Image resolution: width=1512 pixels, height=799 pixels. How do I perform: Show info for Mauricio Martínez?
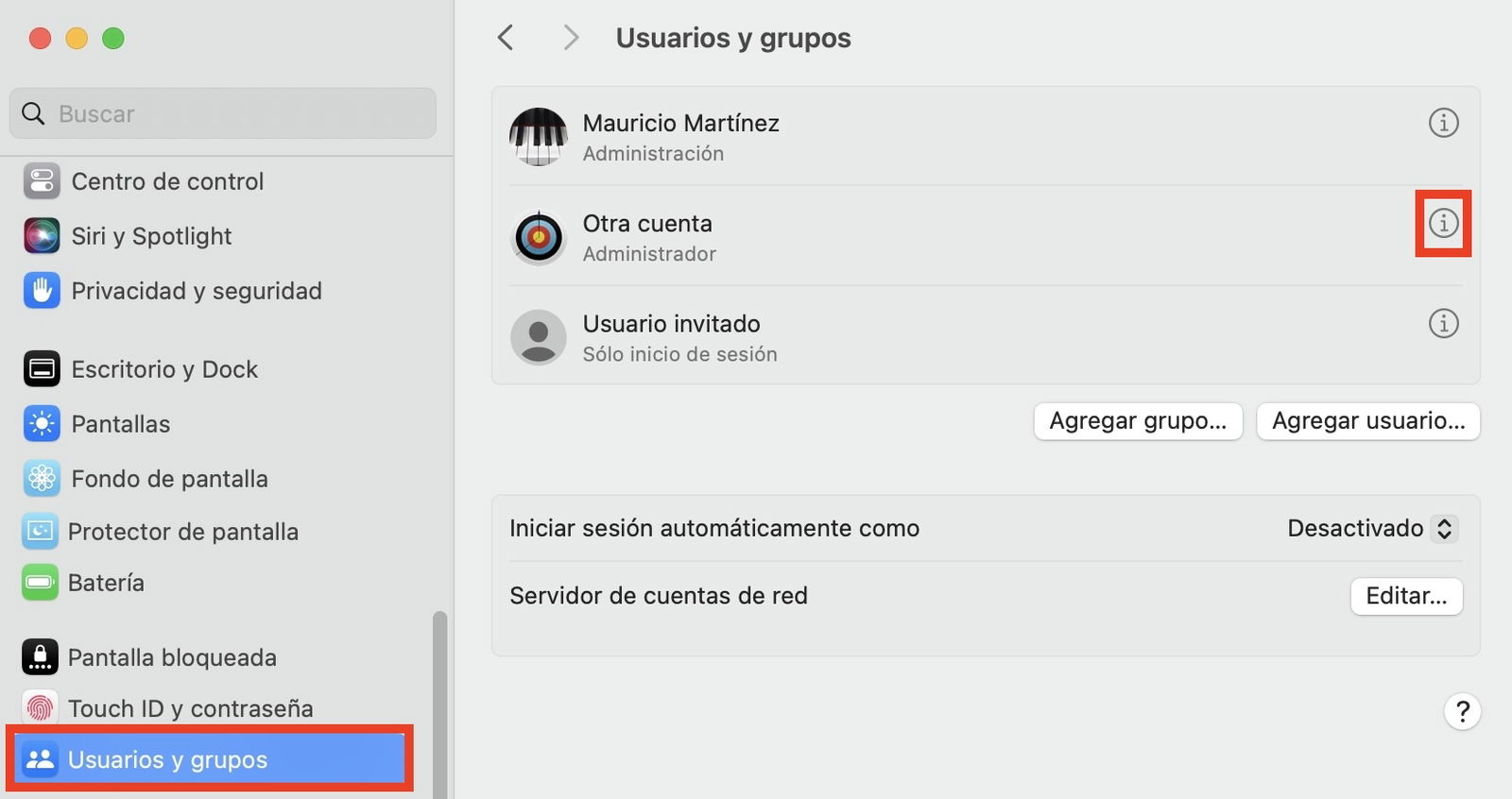pos(1443,123)
